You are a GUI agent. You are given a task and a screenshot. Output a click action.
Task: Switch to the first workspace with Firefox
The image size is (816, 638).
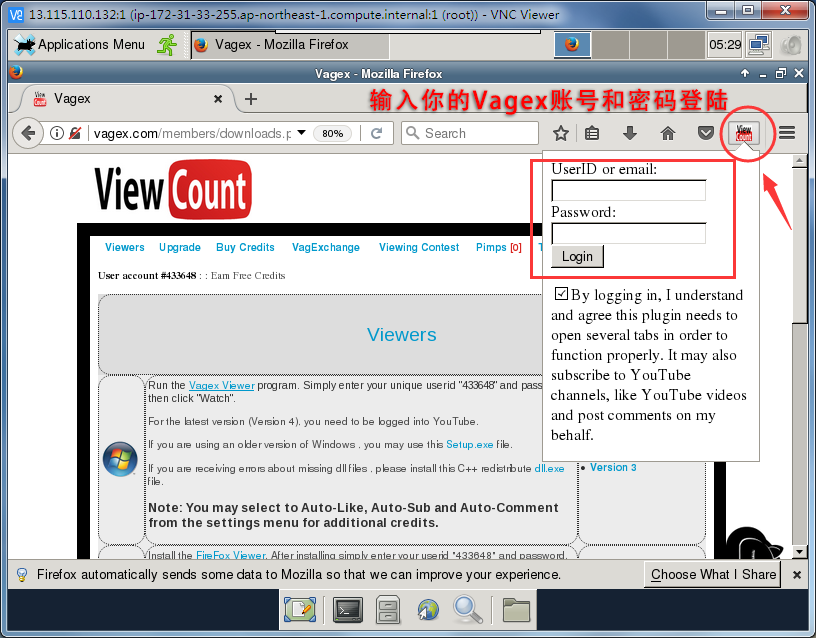[x=572, y=45]
